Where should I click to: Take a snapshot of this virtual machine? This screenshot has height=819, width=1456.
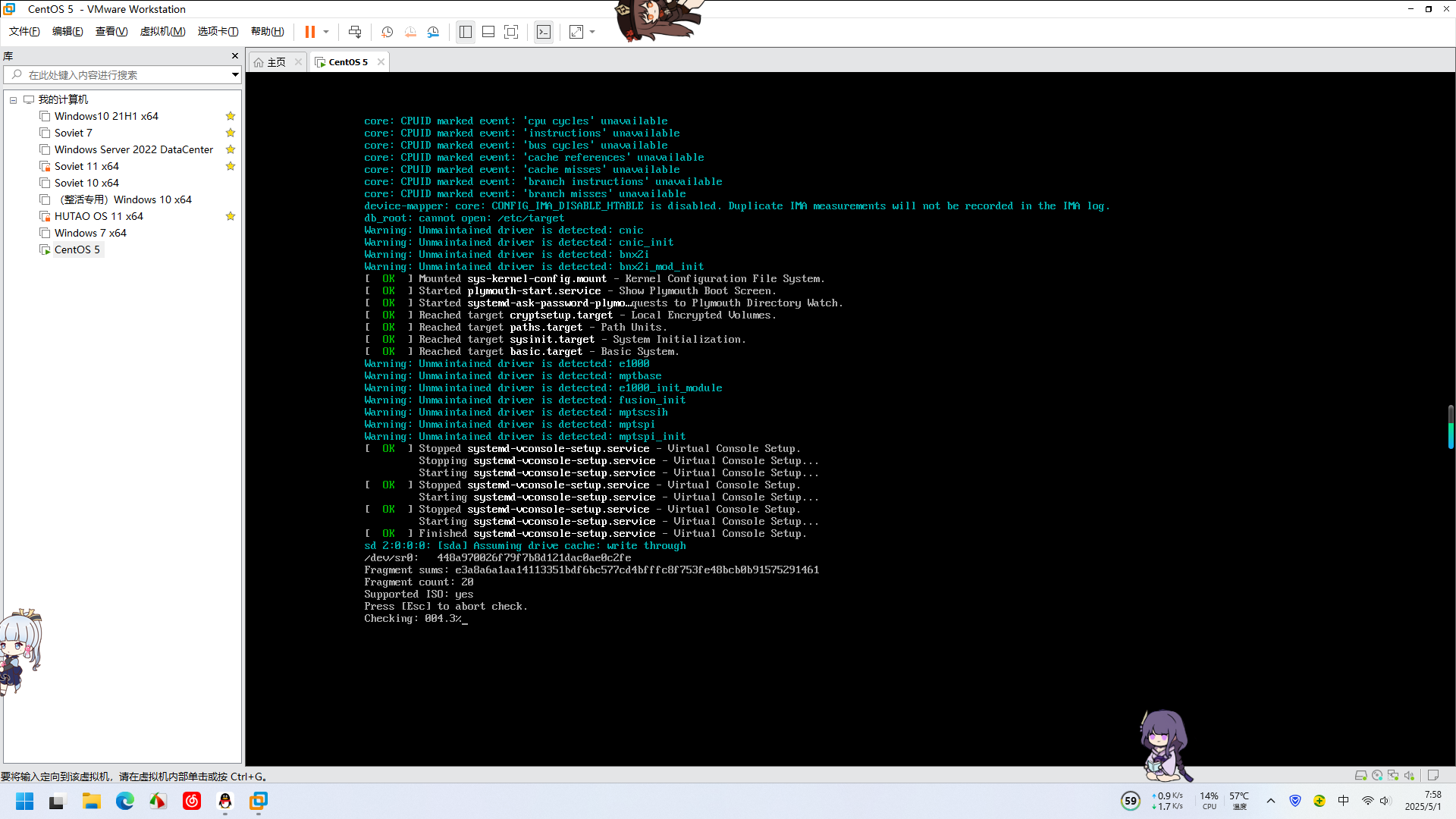click(x=387, y=32)
